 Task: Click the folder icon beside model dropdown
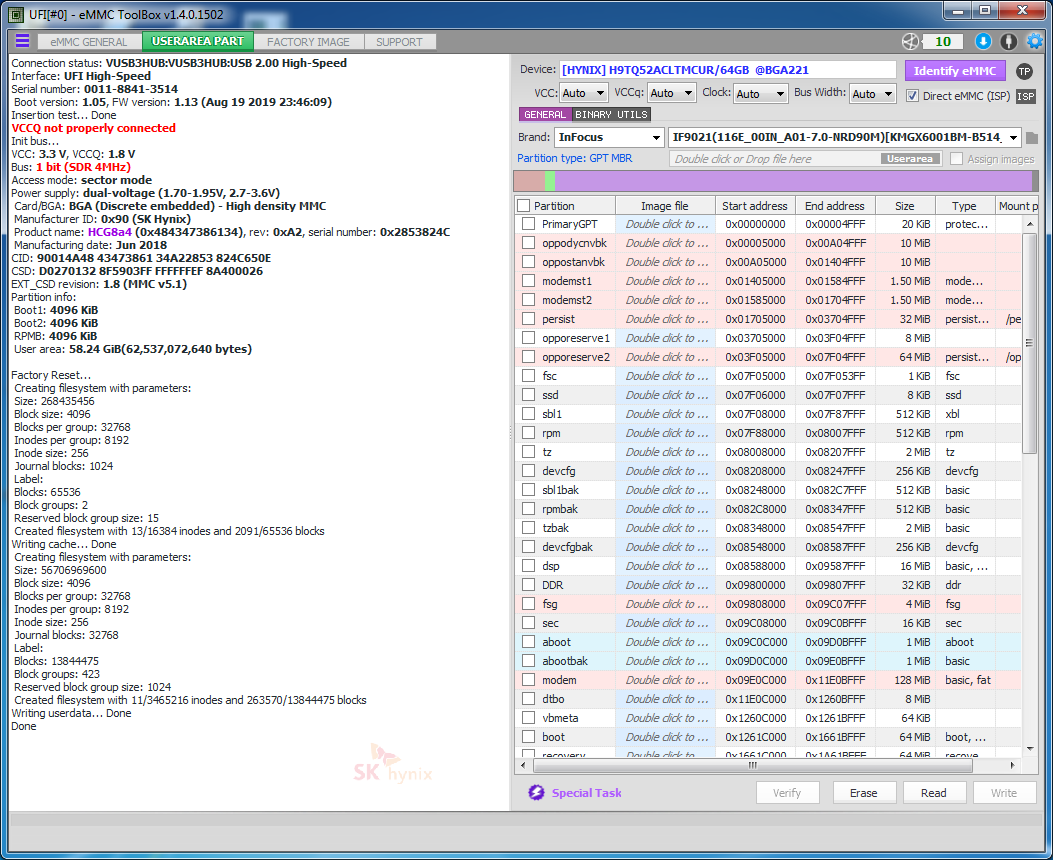1032,138
